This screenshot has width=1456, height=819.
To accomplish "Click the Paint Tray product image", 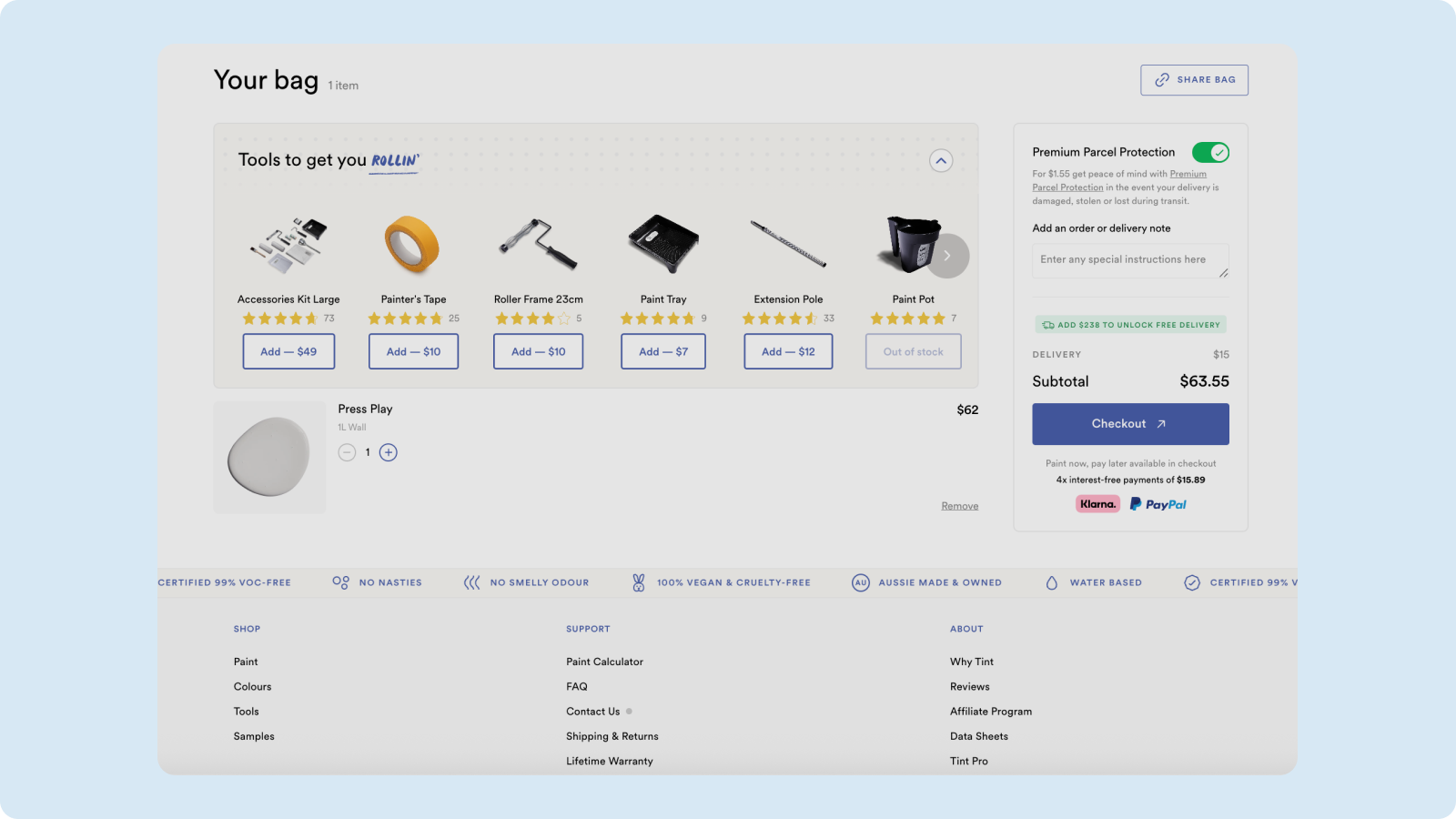I will (x=663, y=246).
